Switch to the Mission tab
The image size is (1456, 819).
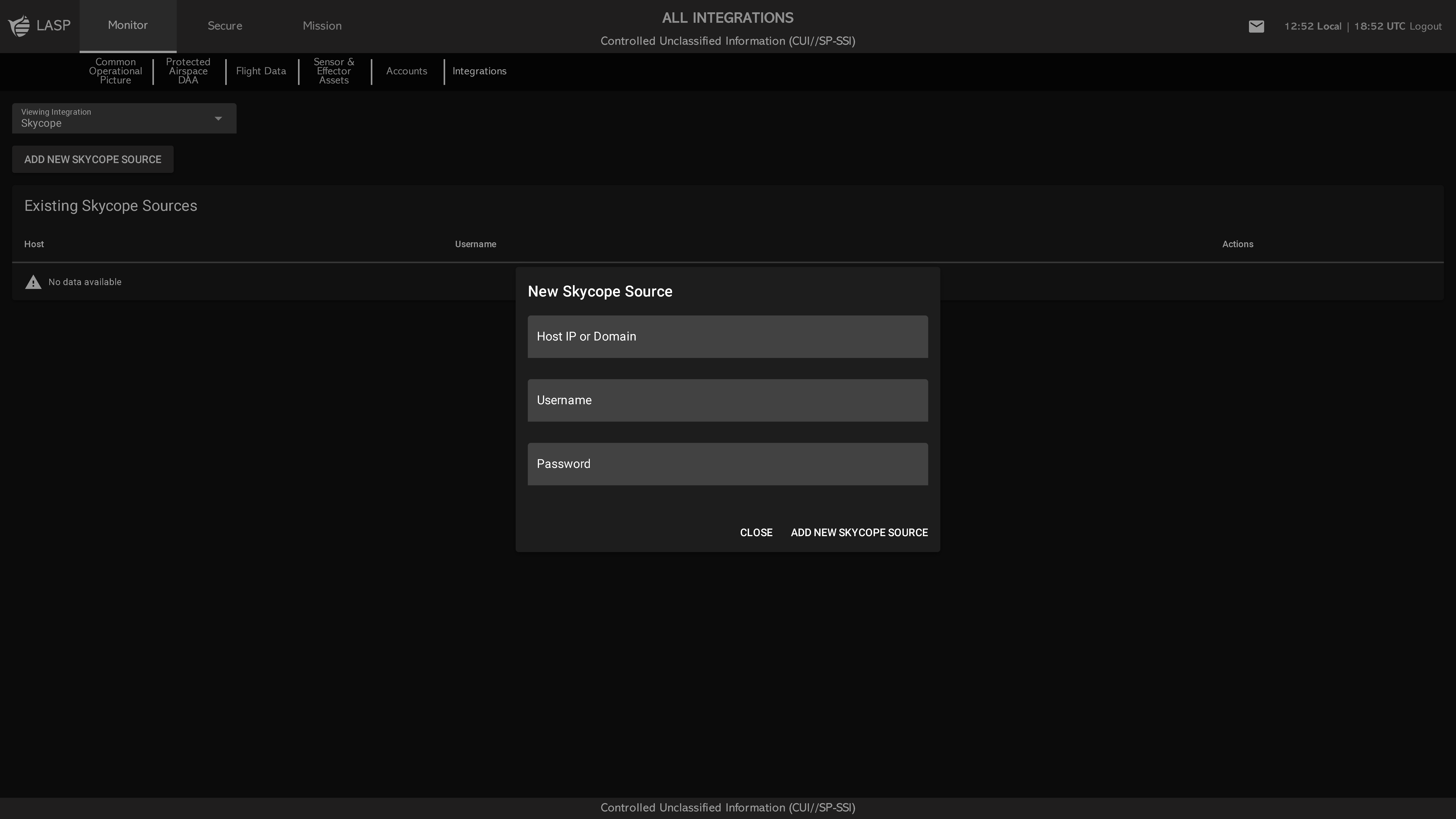click(322, 26)
